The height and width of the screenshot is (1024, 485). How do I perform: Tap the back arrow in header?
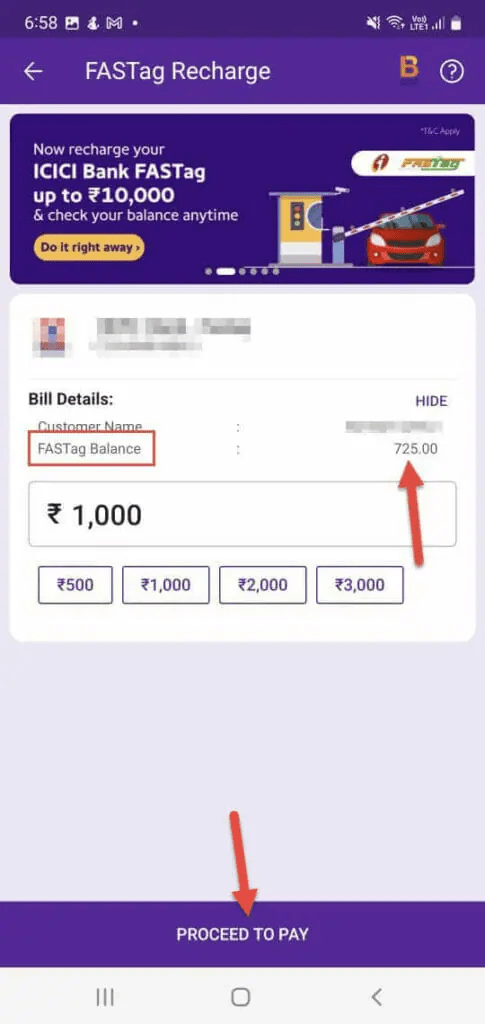33,71
